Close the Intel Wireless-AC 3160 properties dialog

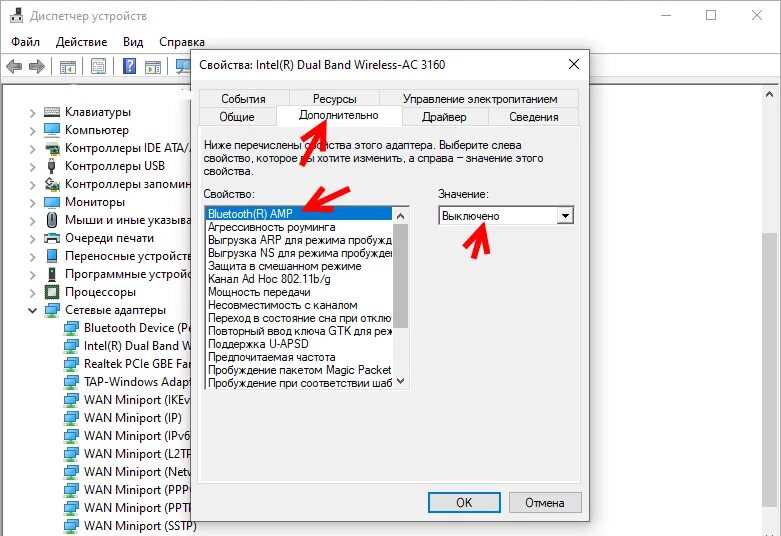pos(574,64)
